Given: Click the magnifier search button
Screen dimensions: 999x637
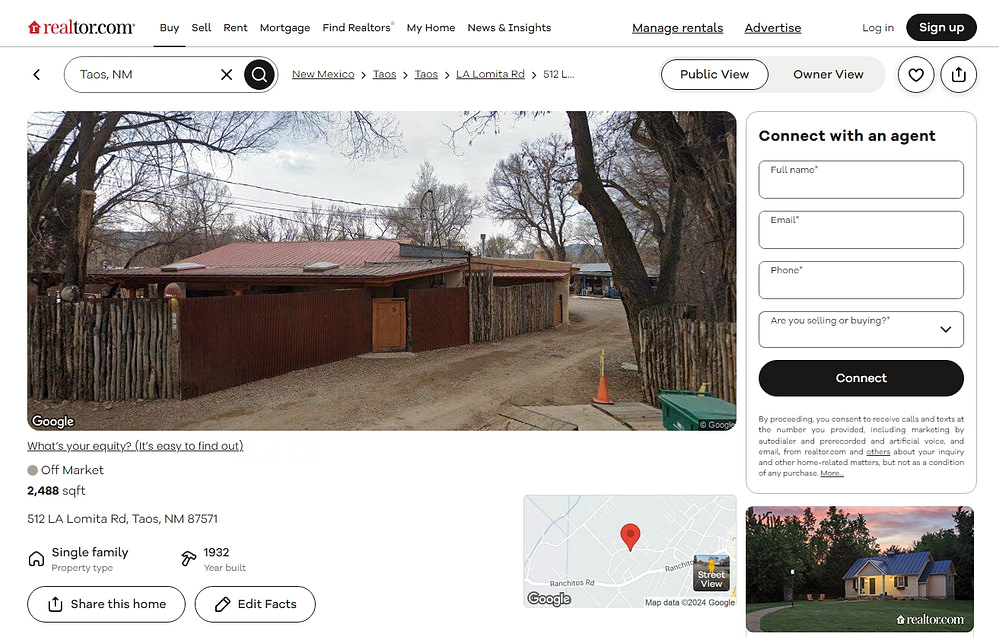Looking at the screenshot, I should point(259,75).
